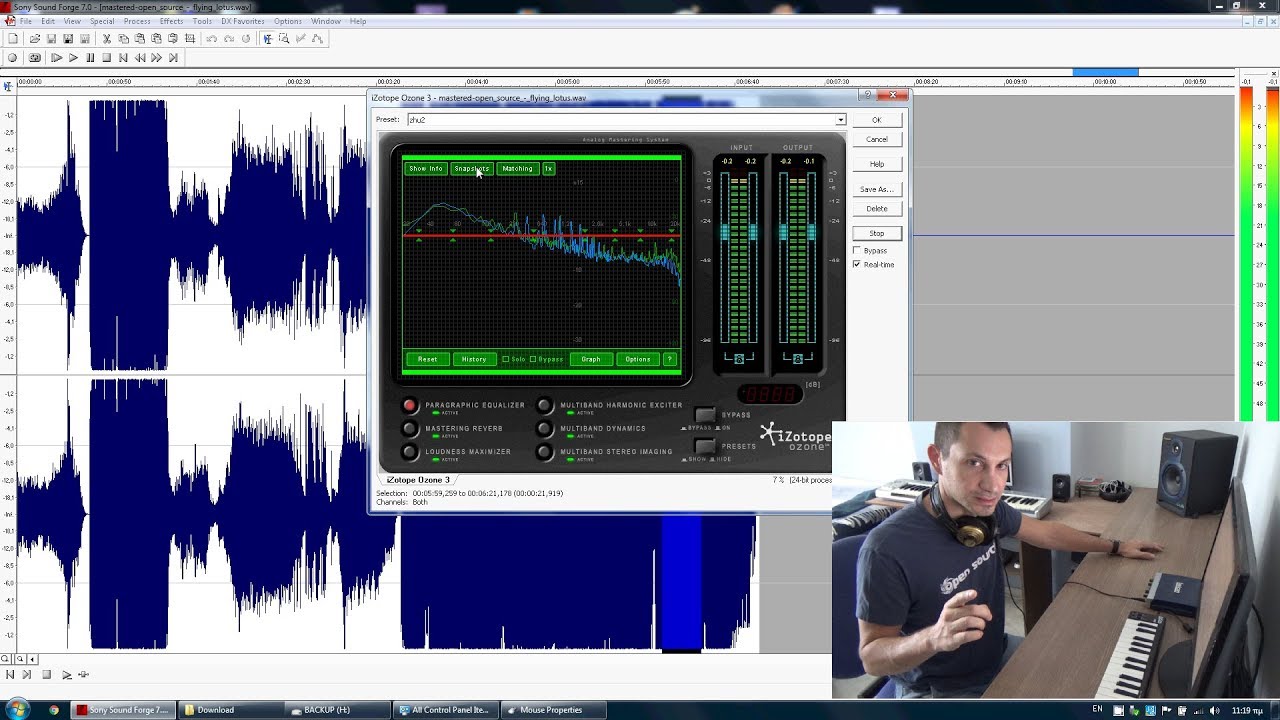Open the Process menu
This screenshot has width=1280, height=720.
(137, 21)
